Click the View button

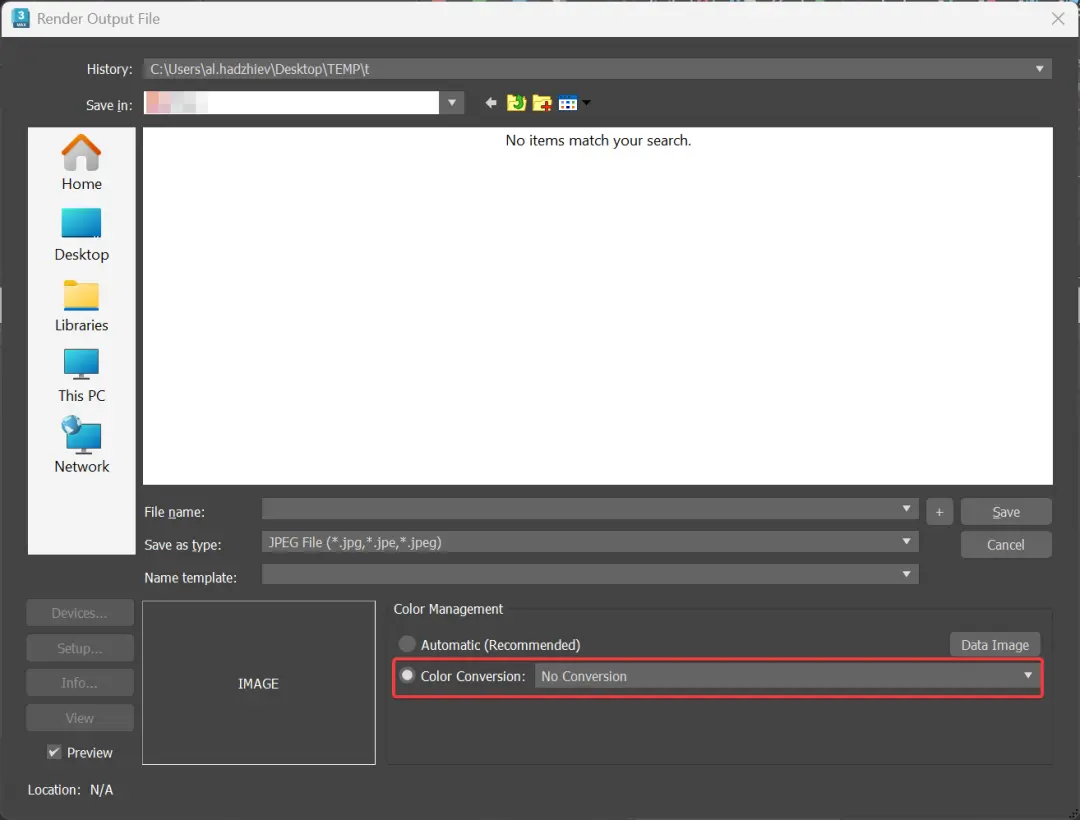pyautogui.click(x=80, y=718)
